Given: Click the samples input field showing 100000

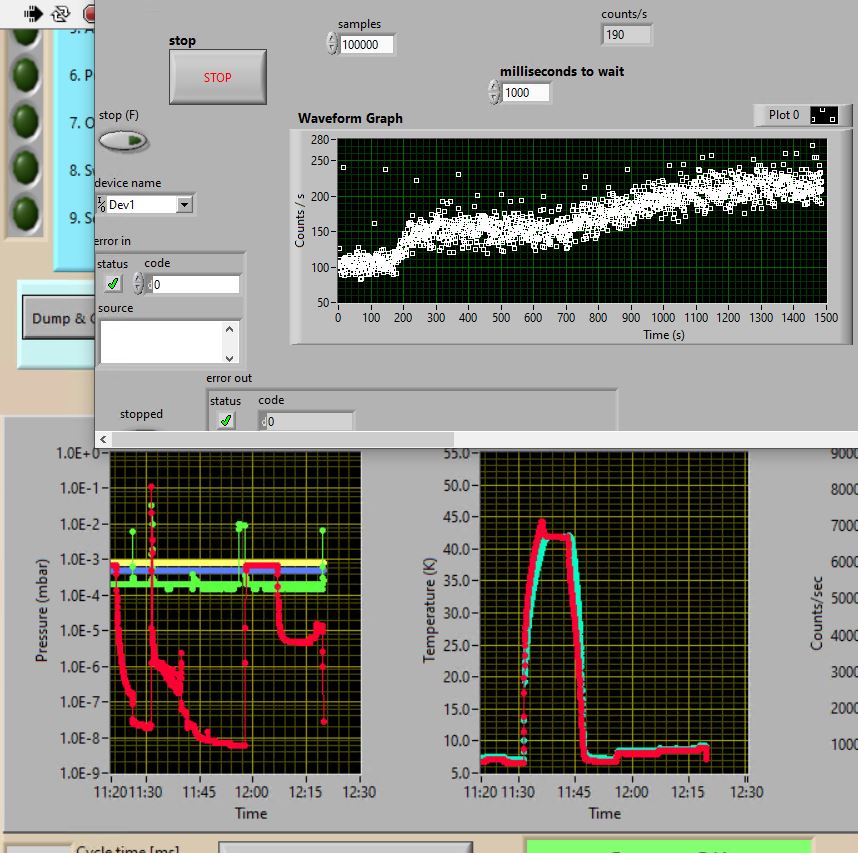Looking at the screenshot, I should [367, 45].
